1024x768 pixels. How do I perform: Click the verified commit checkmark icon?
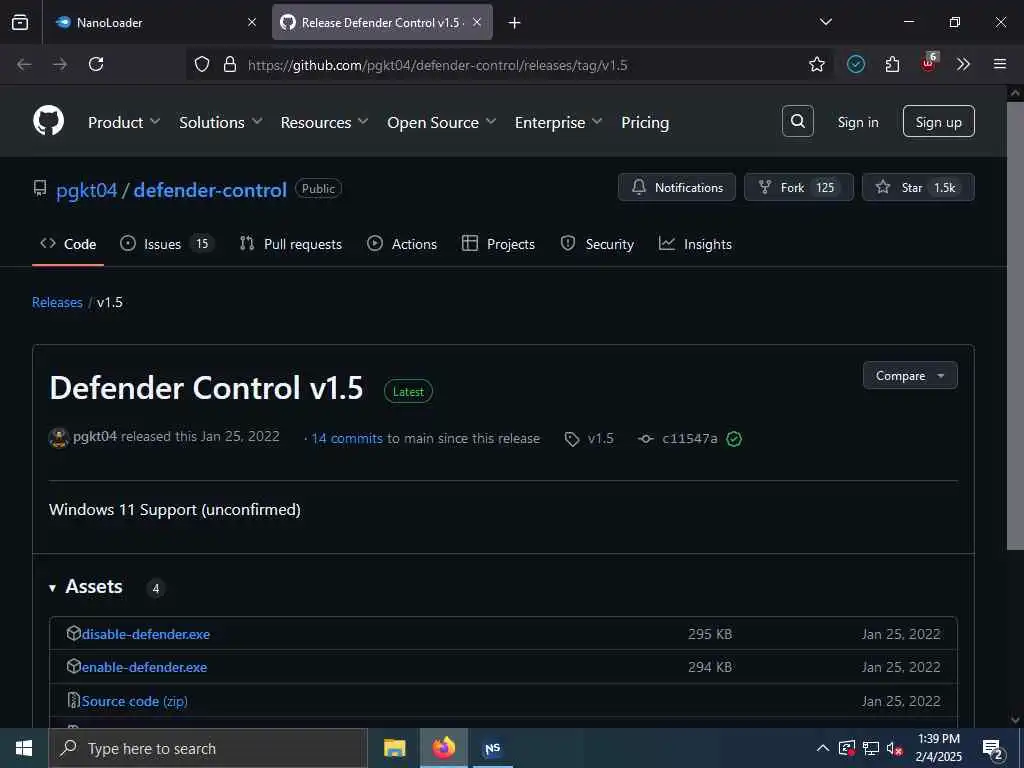pyautogui.click(x=734, y=439)
